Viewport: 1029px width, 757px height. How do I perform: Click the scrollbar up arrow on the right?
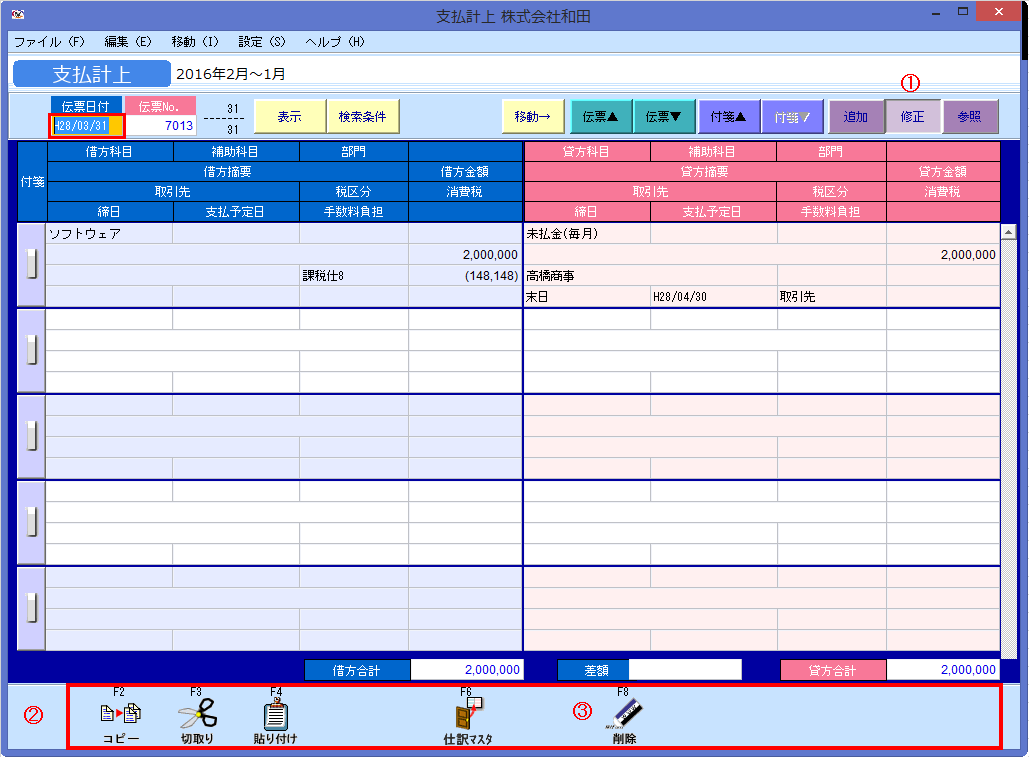pos(1010,230)
